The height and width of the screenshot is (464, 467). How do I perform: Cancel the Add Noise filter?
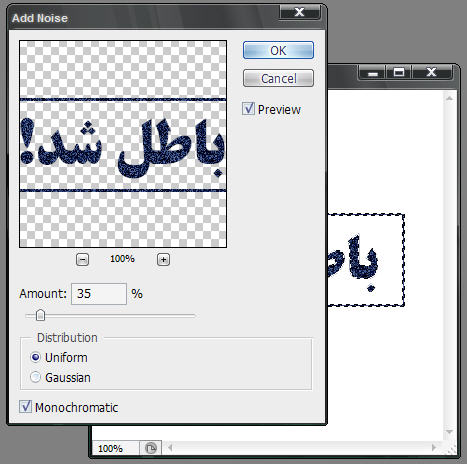pos(278,78)
